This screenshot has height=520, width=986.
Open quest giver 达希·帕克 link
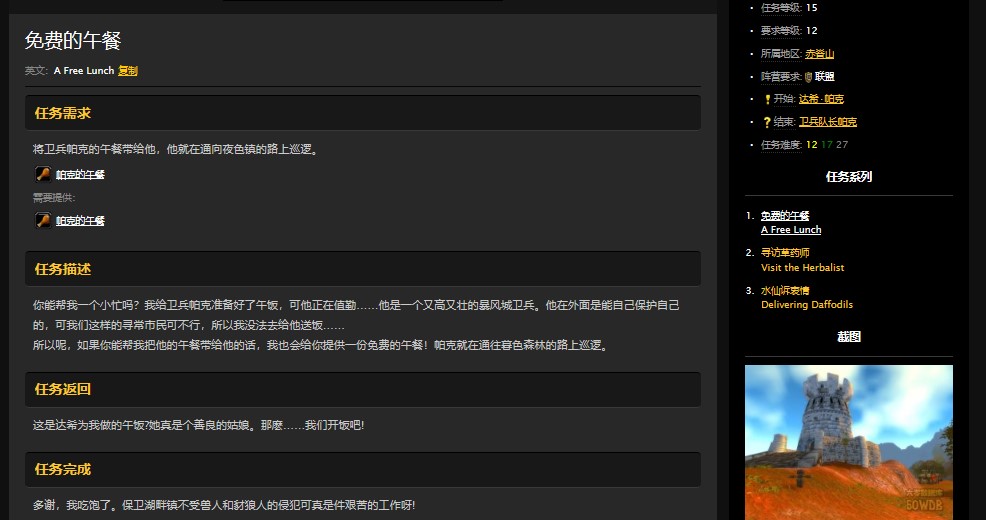(x=821, y=99)
